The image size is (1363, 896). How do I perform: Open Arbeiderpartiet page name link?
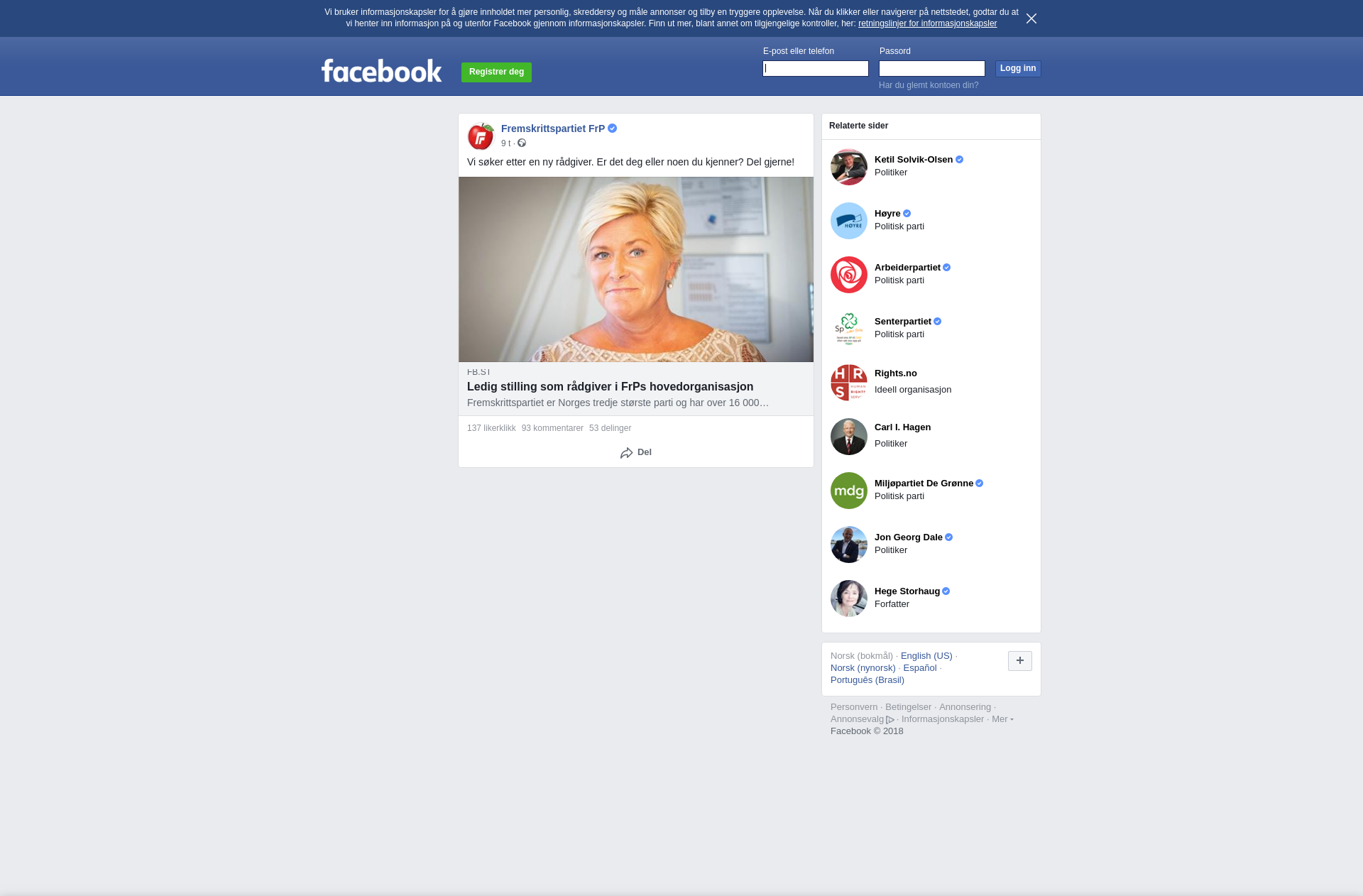pos(907,268)
